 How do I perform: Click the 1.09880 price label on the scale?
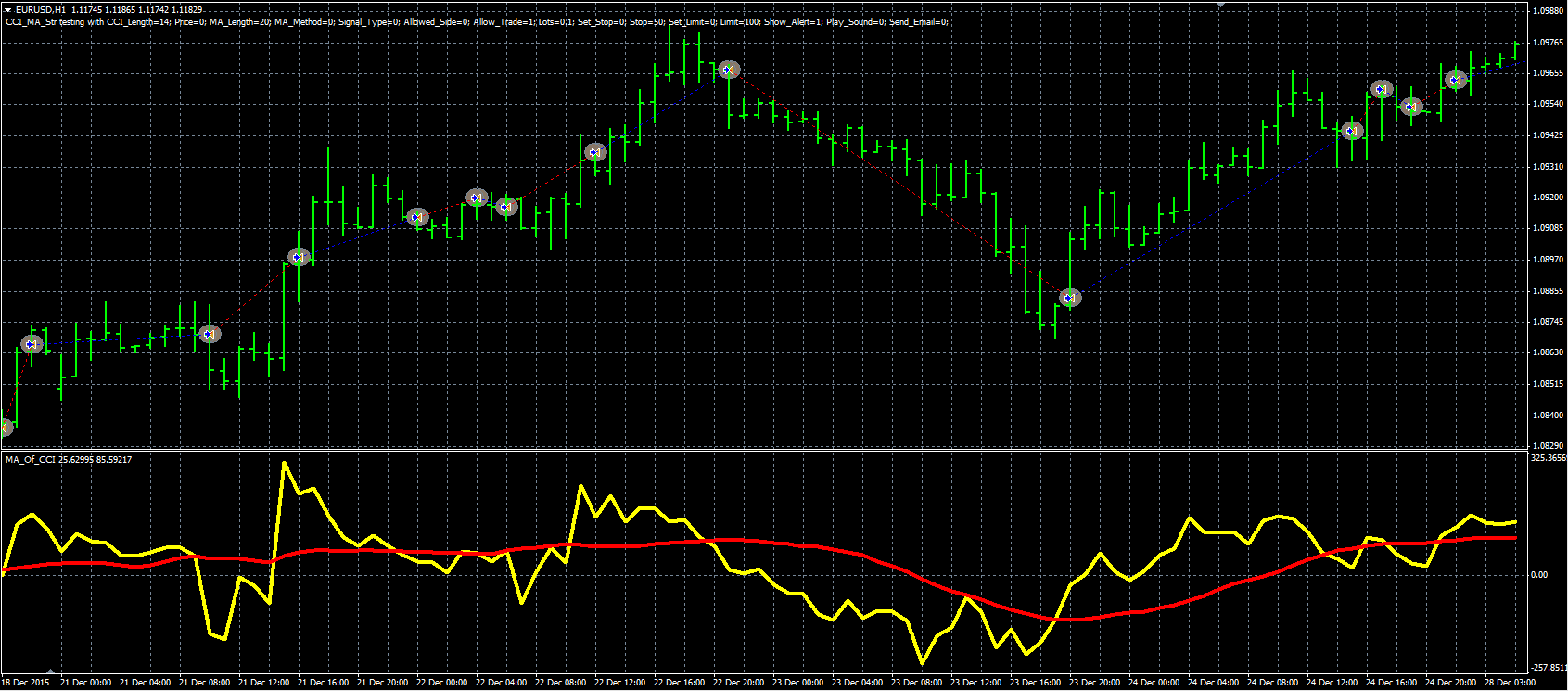click(1548, 11)
